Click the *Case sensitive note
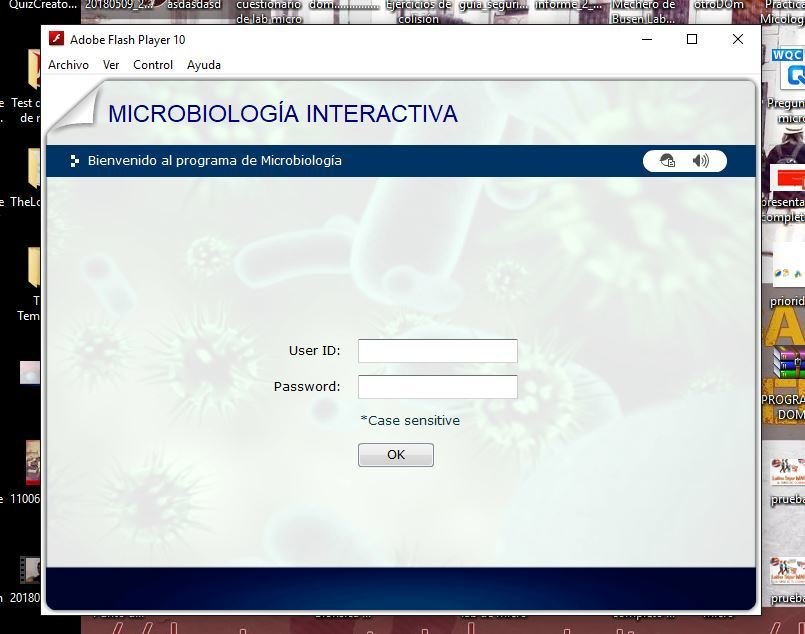Image resolution: width=805 pixels, height=634 pixels. click(x=410, y=420)
